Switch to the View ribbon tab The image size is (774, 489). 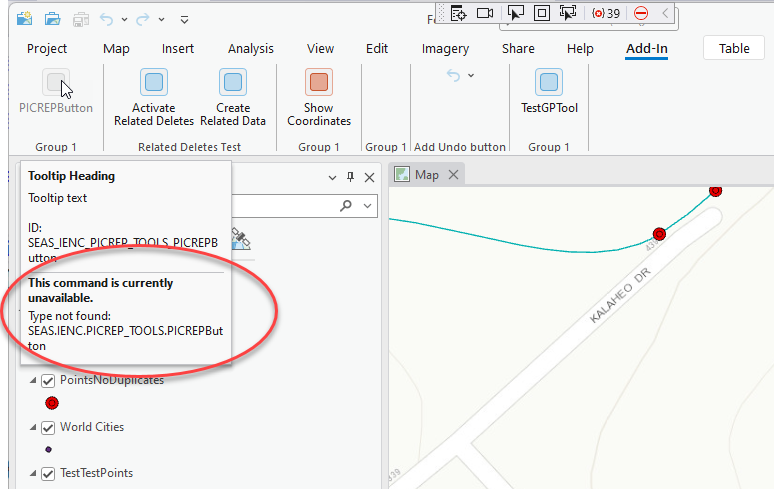[320, 48]
